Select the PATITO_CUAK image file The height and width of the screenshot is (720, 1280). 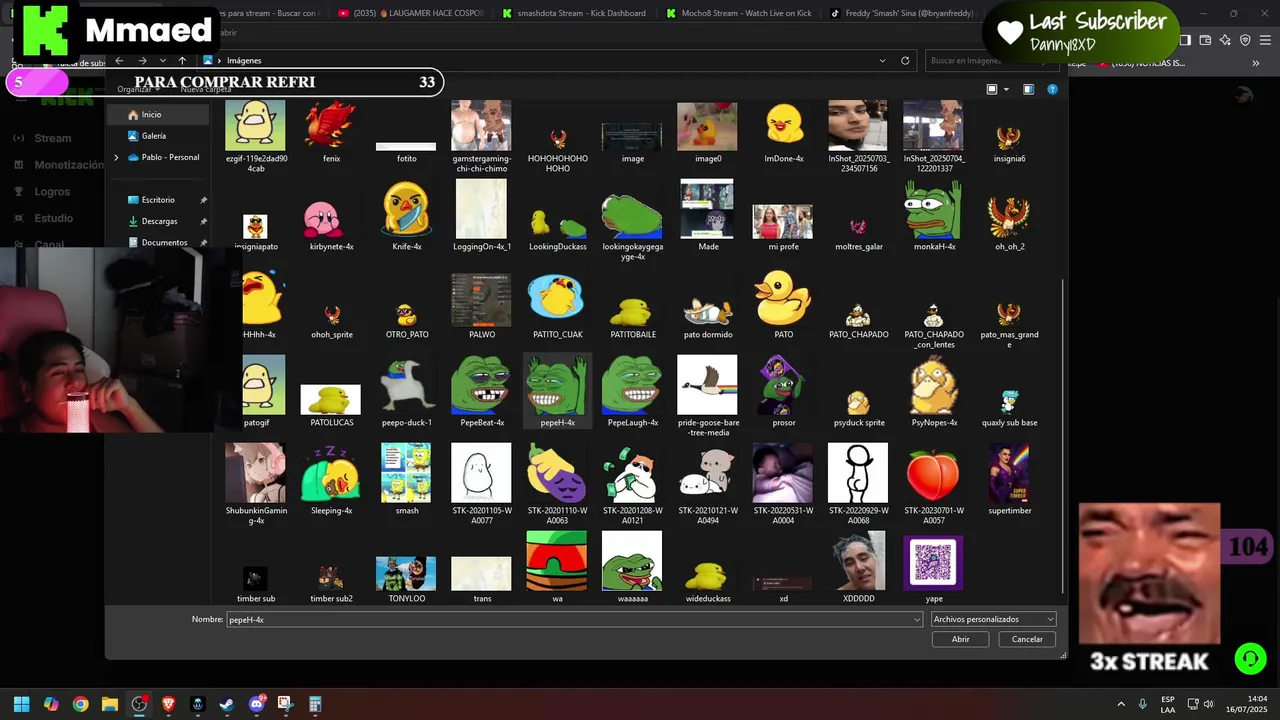coord(557,305)
